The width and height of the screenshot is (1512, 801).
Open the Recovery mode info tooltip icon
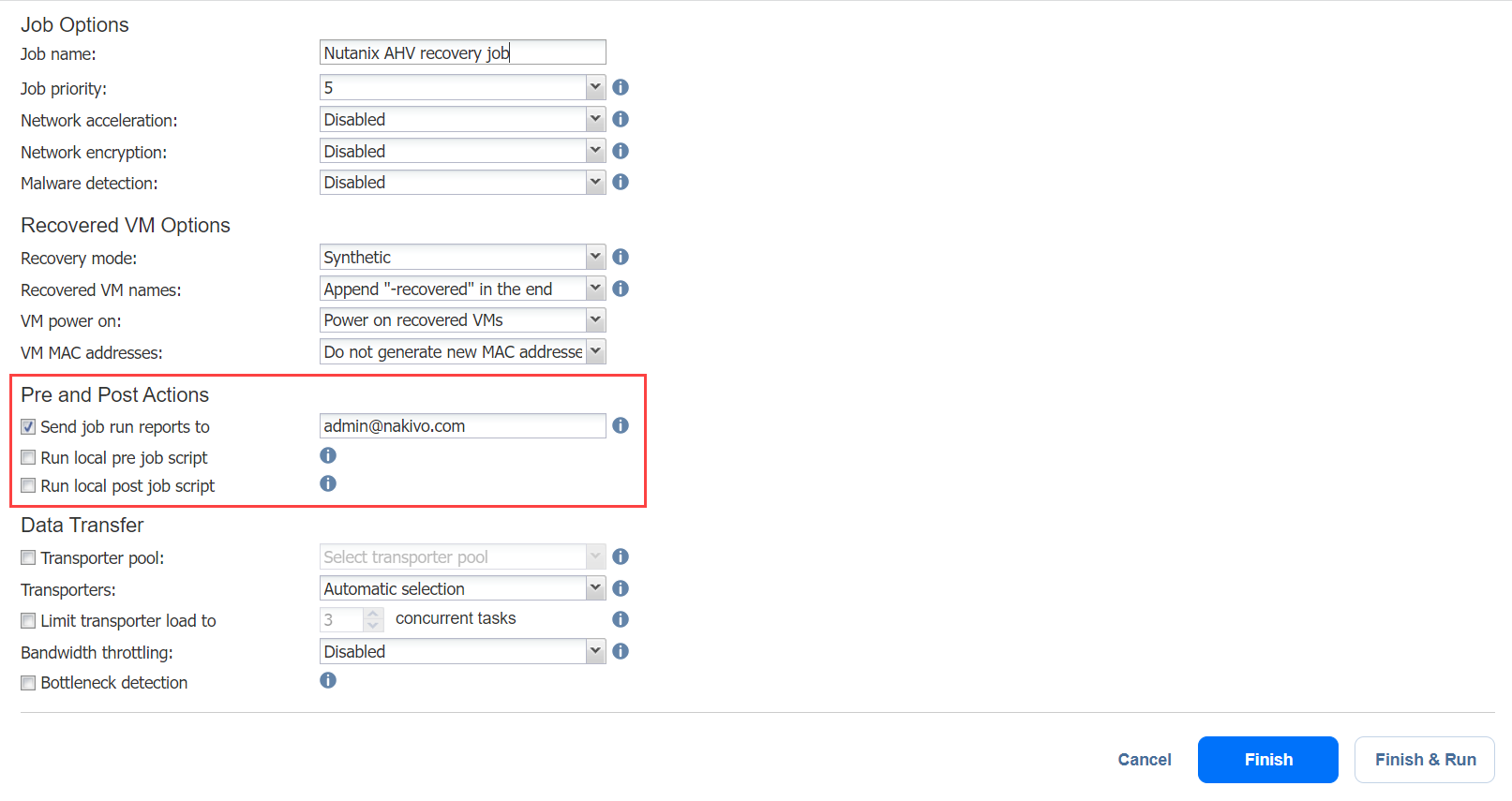pos(621,257)
